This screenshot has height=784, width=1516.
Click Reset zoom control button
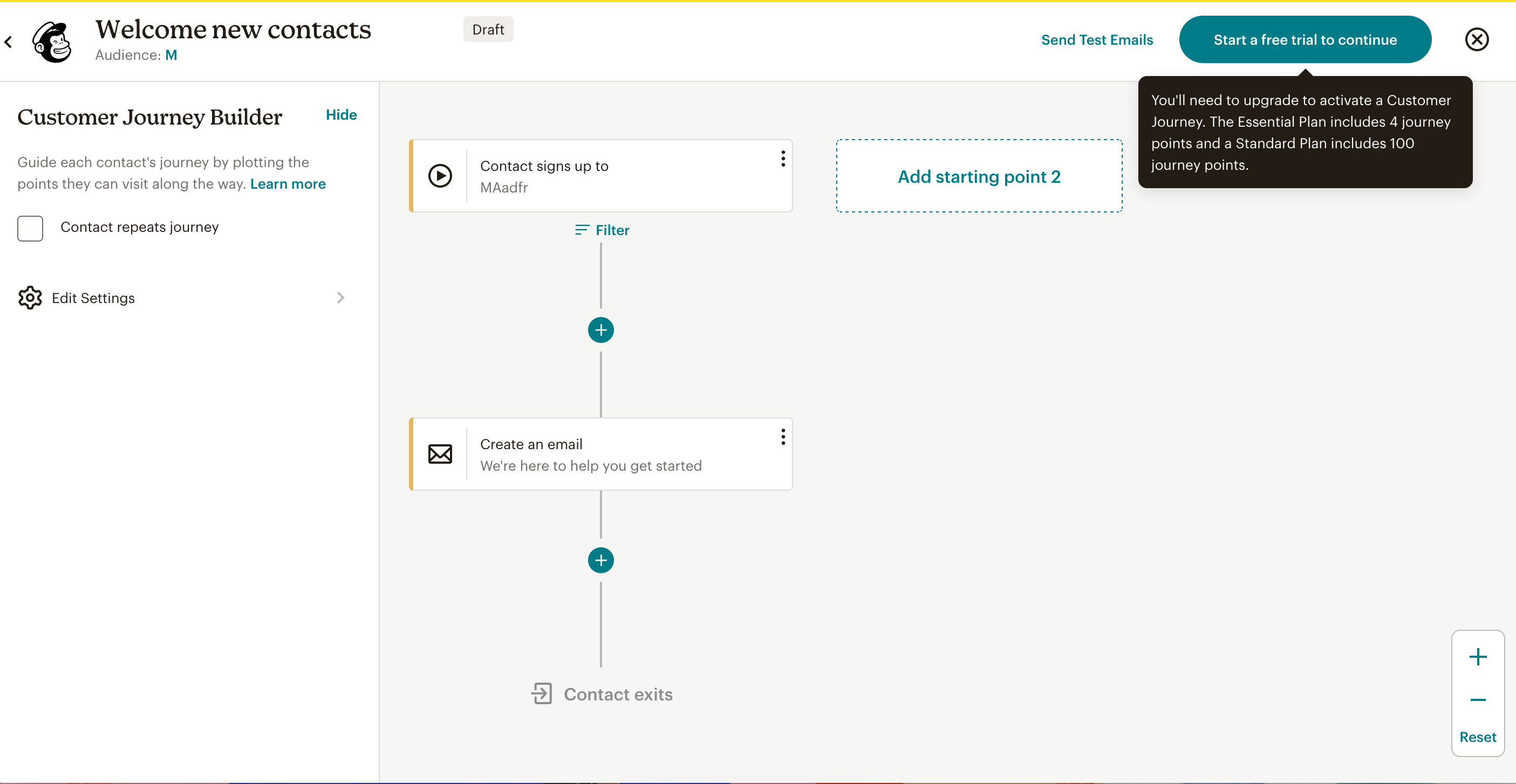(1477, 737)
